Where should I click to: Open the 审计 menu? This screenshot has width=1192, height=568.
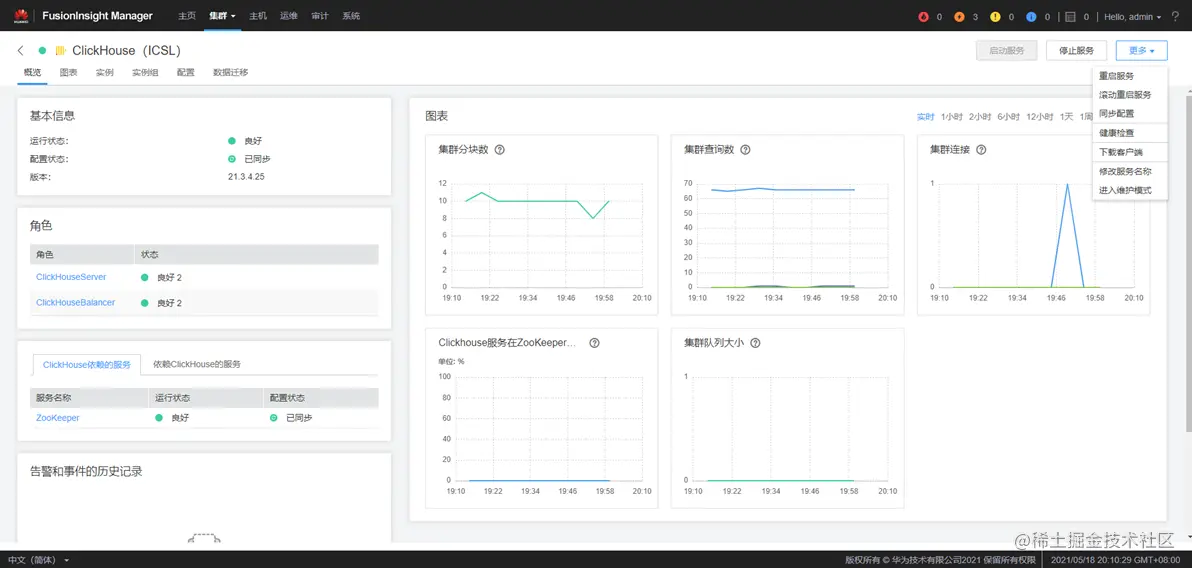click(320, 16)
